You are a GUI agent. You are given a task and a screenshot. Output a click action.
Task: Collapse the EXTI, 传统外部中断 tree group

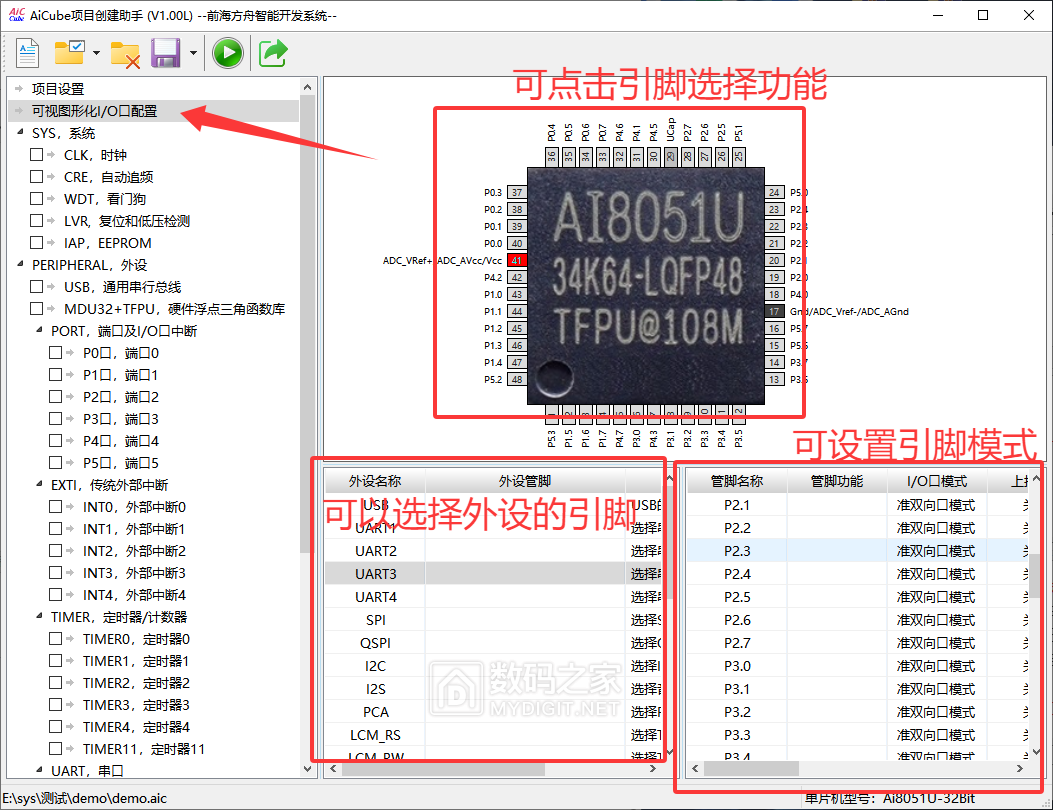[38, 485]
